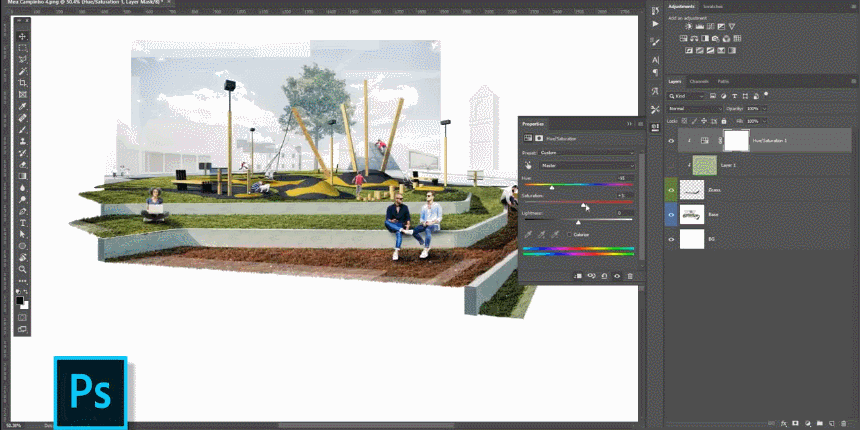Open the Preset dropdown in Properties

point(585,152)
